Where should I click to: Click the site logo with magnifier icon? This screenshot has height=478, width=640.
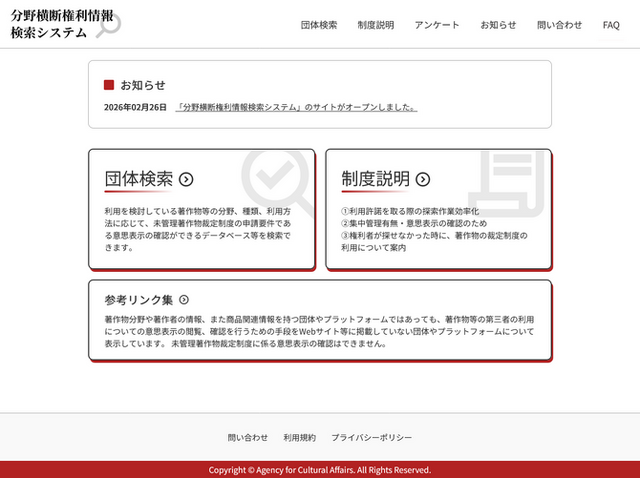(x=61, y=24)
